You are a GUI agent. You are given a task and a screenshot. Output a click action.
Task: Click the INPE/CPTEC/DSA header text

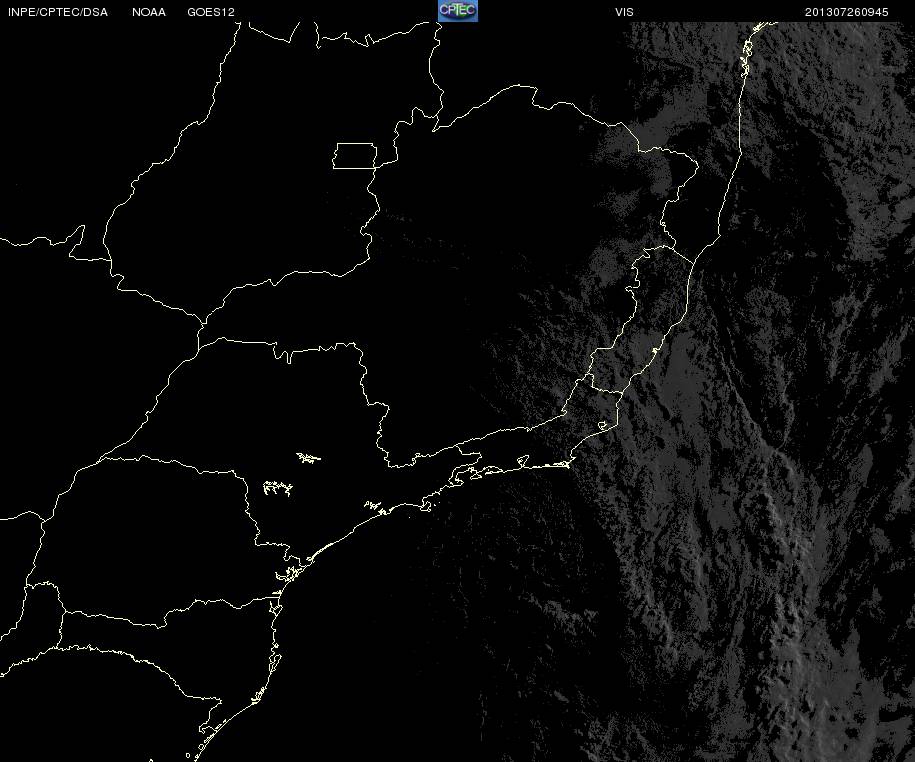click(x=58, y=12)
